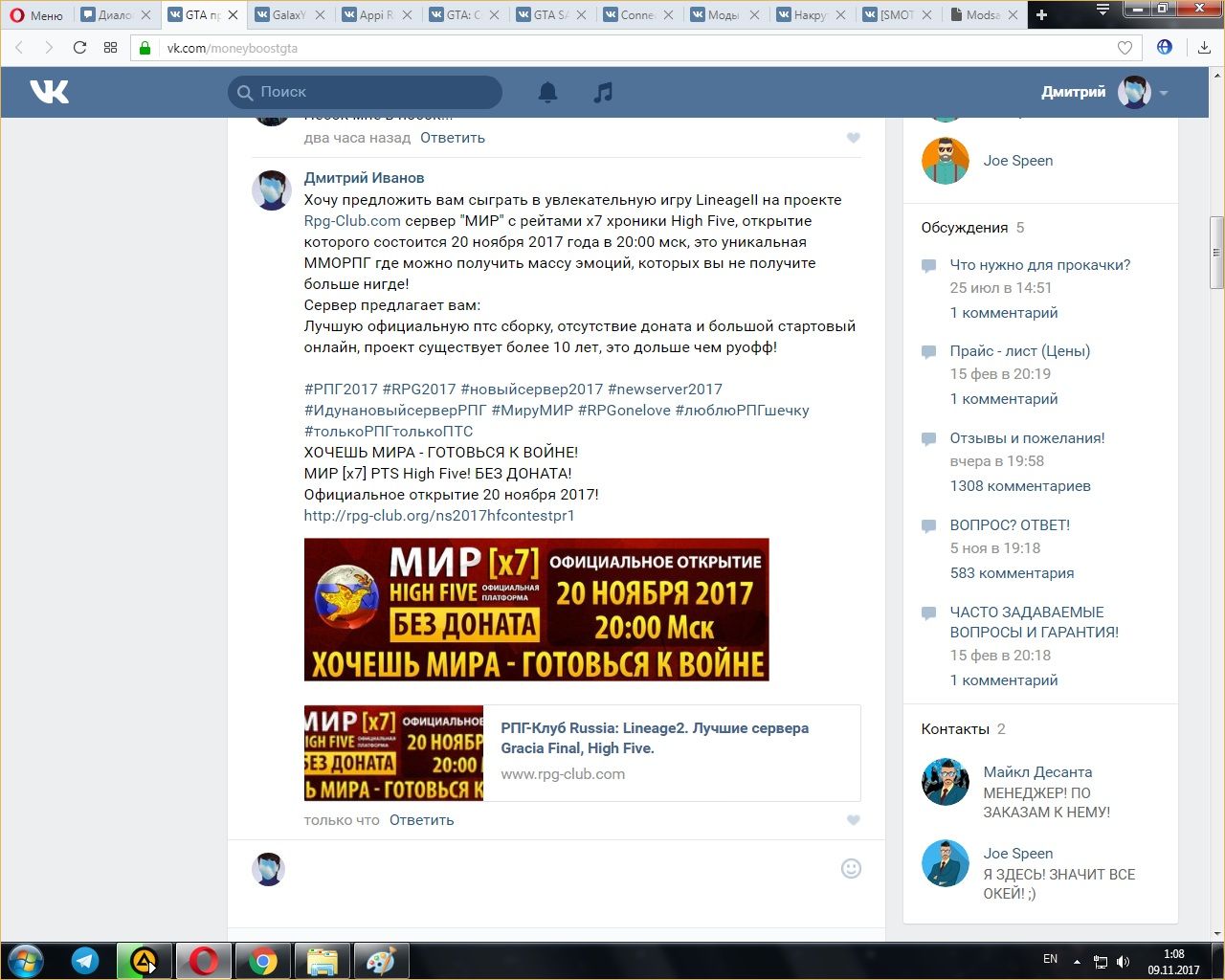Click the comment input field

[x=565, y=869]
